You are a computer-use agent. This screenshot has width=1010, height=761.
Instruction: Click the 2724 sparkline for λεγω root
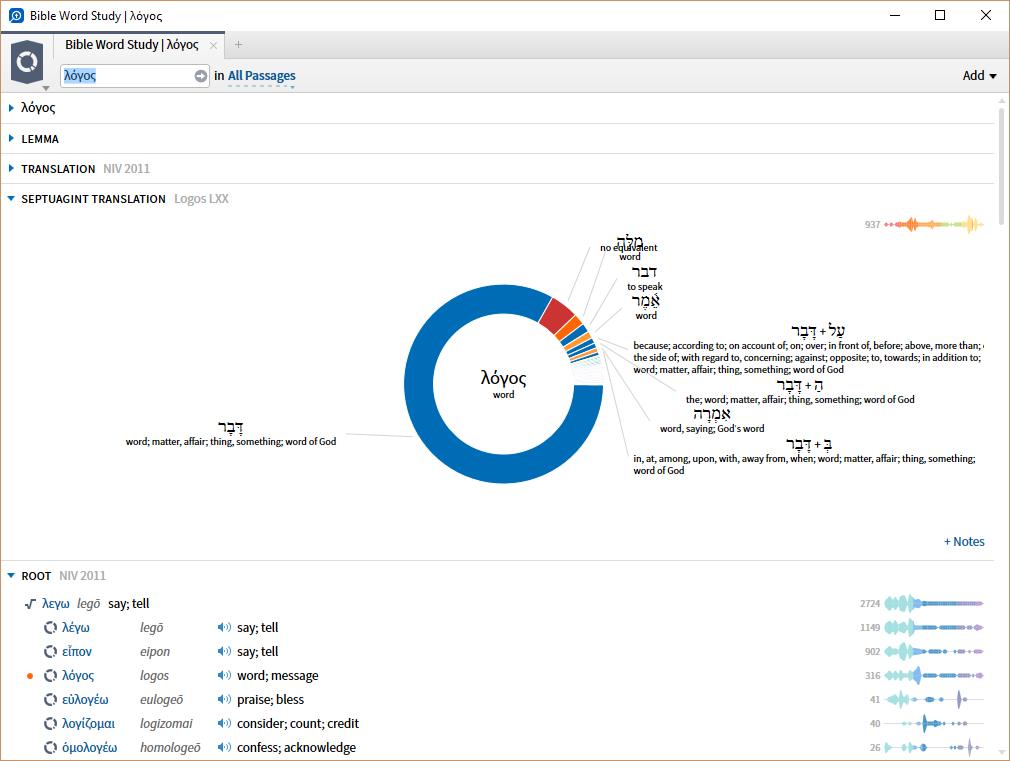(x=934, y=604)
